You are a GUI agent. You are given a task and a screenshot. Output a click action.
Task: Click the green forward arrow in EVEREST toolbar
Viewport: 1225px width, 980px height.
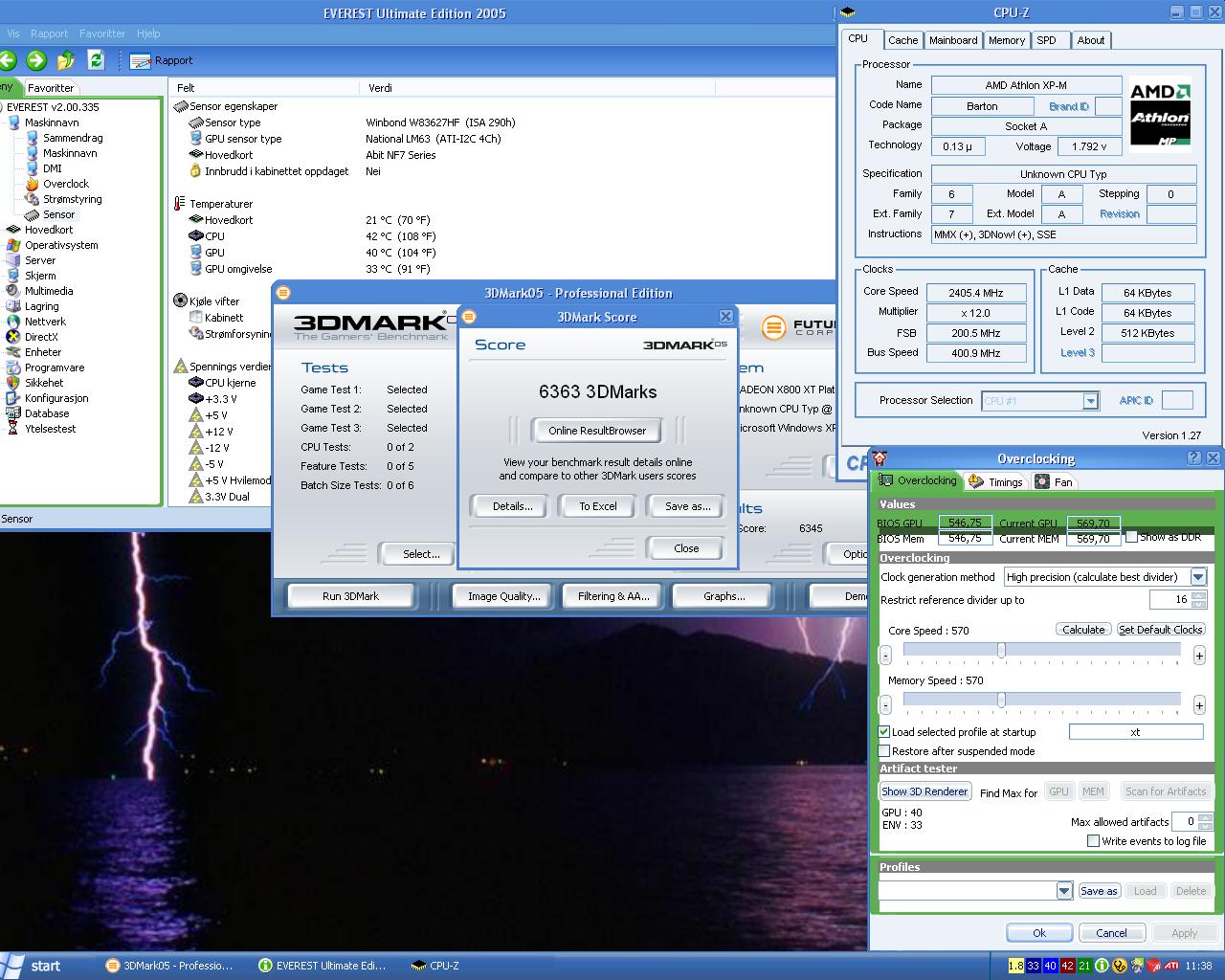[x=36, y=60]
